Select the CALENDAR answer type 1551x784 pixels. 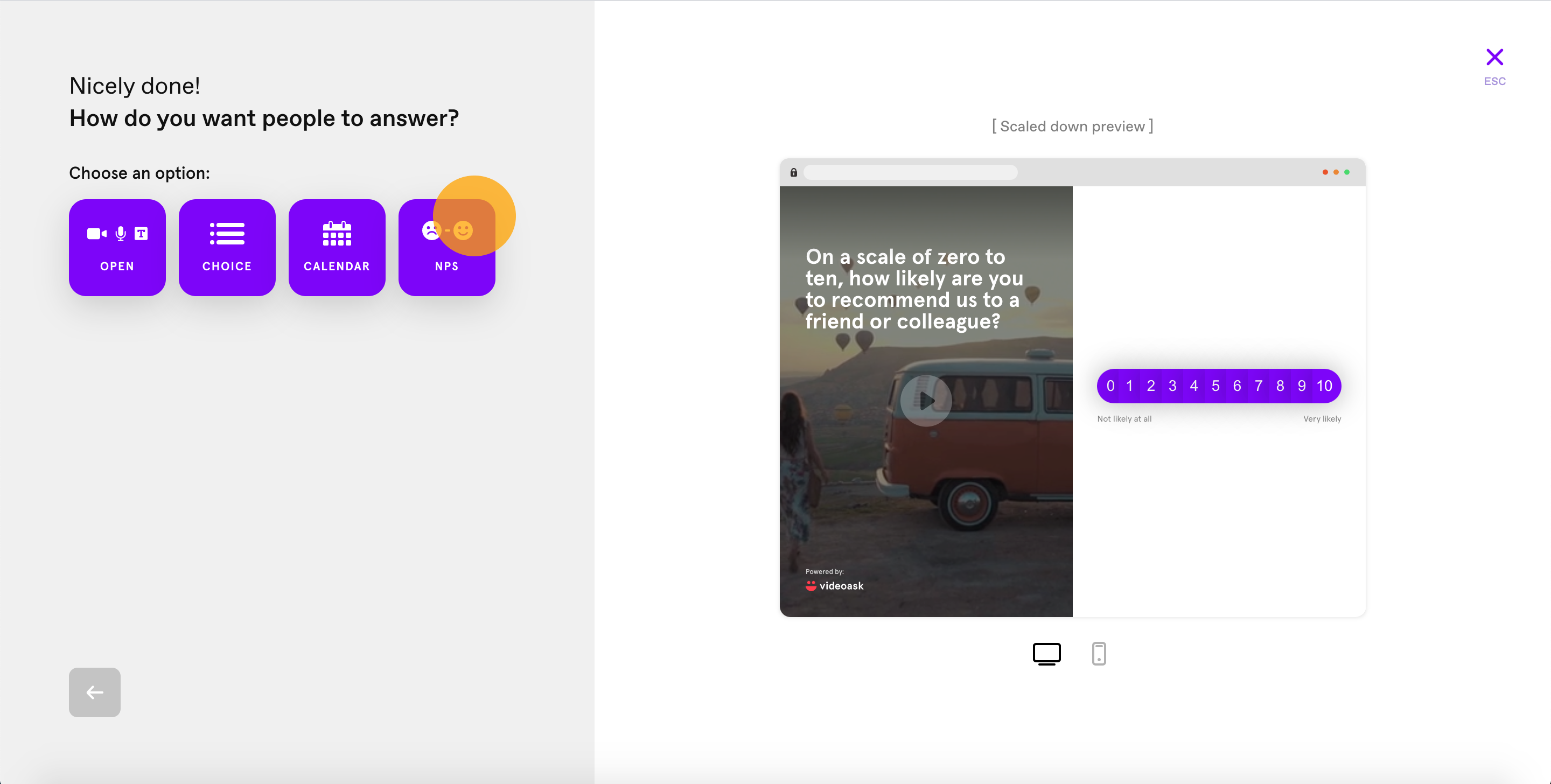[x=337, y=248]
